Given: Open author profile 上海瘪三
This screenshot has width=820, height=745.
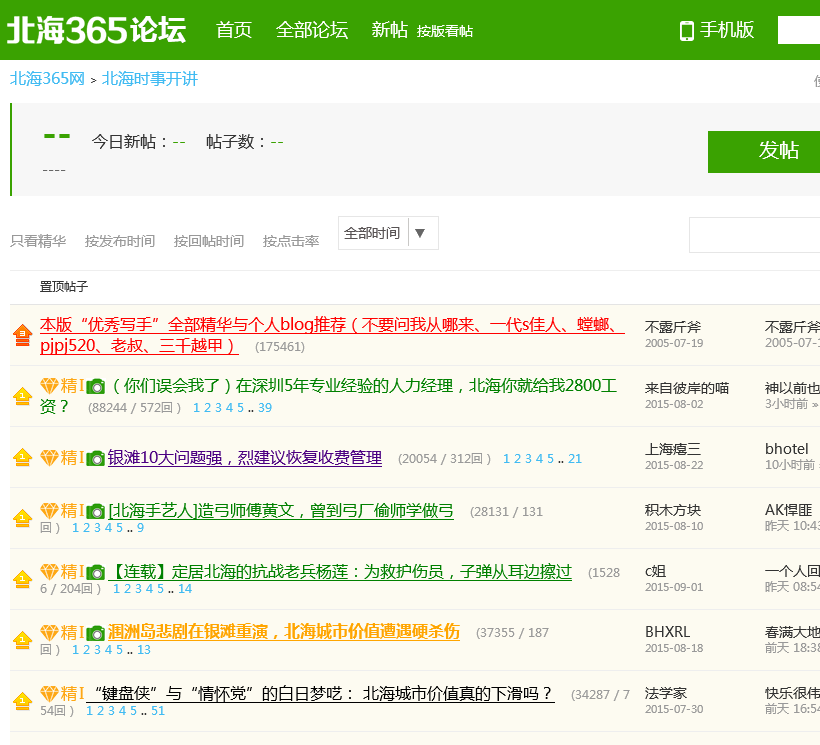Looking at the screenshot, I should (x=673, y=449).
